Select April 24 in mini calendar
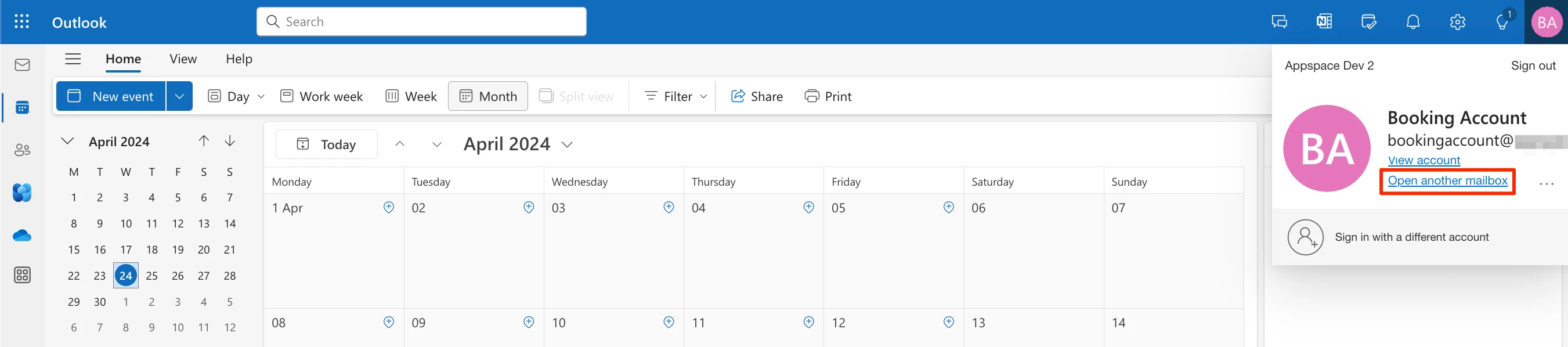The height and width of the screenshot is (347, 1568). pos(126,276)
